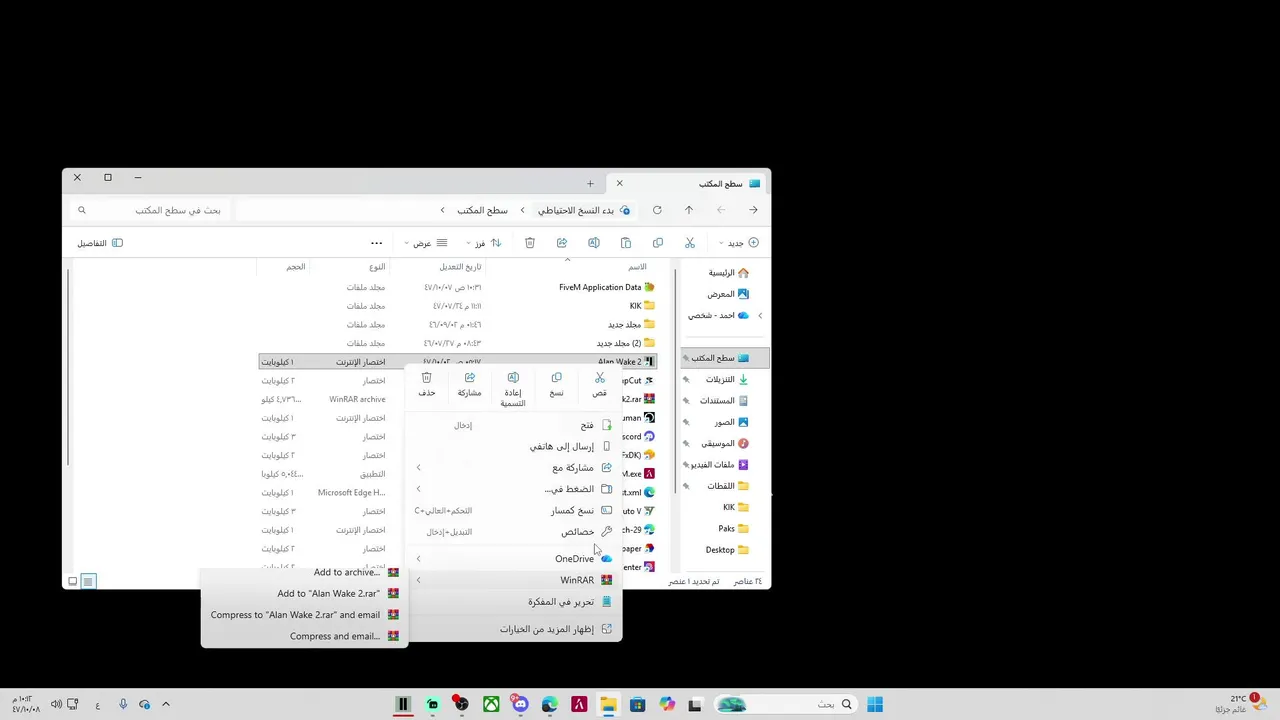Open Discord from taskbar

[x=520, y=704]
